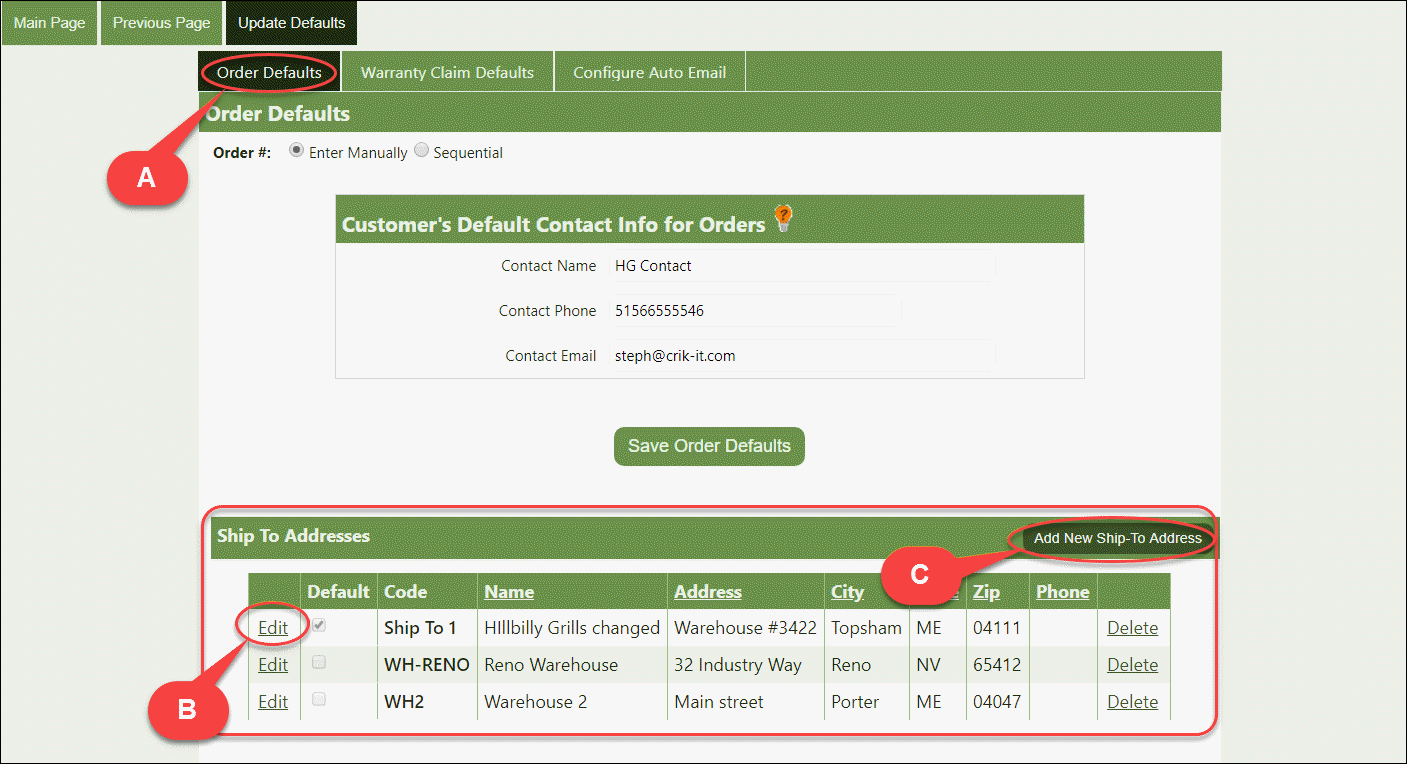Image resolution: width=1407 pixels, height=764 pixels.
Task: Edit the Ship To 1 address
Action: 273,628
